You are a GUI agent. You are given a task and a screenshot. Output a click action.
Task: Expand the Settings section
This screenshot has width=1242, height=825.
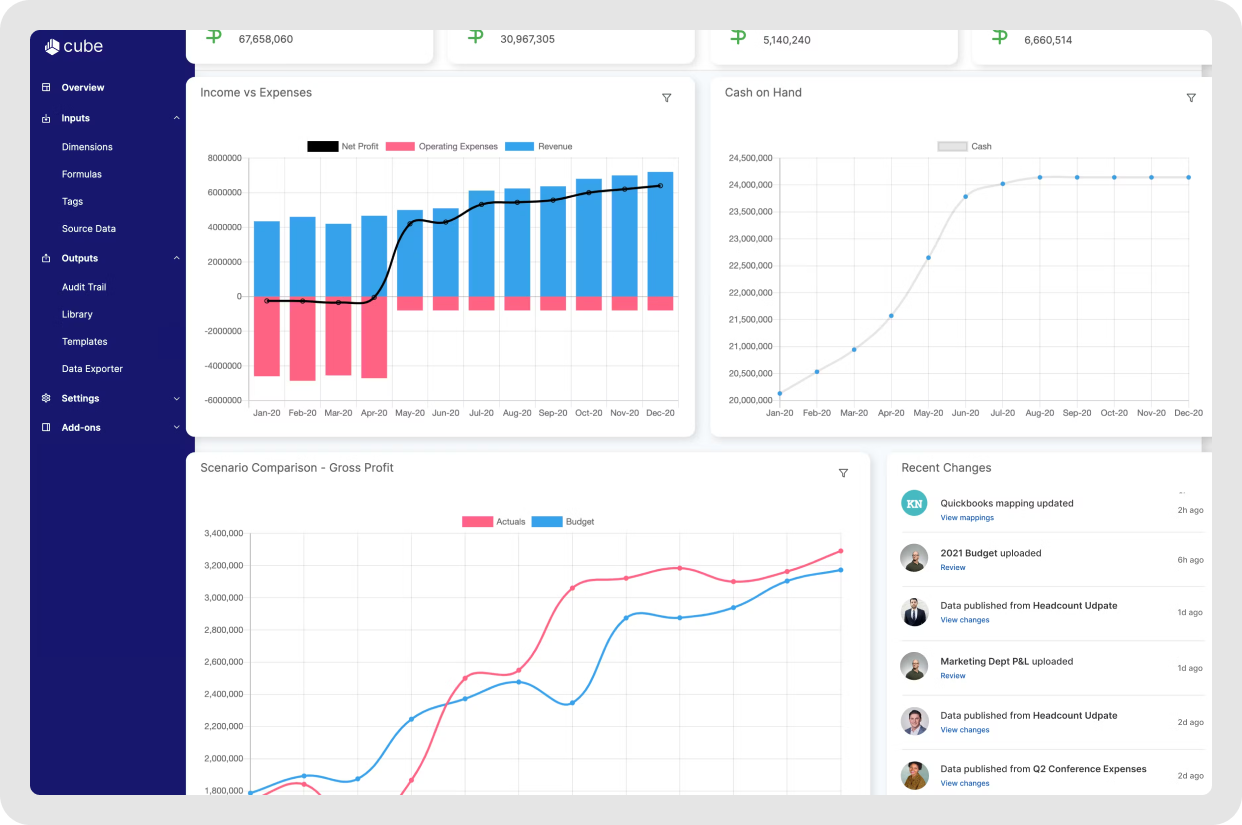click(x=177, y=398)
